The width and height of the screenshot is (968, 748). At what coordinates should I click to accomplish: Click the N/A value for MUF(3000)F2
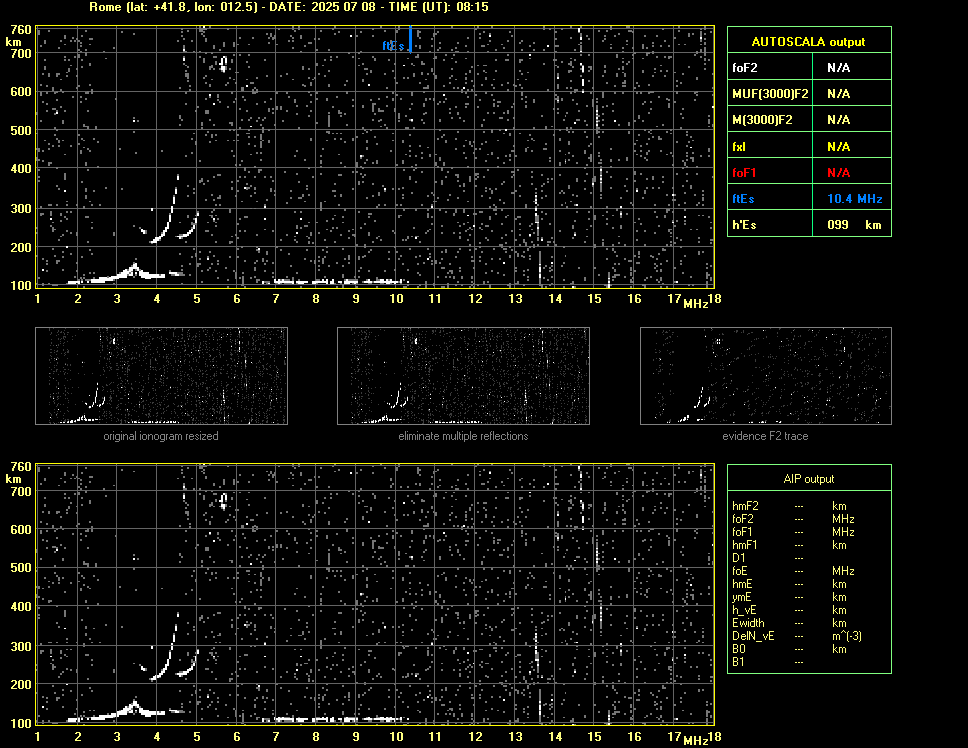coord(838,94)
